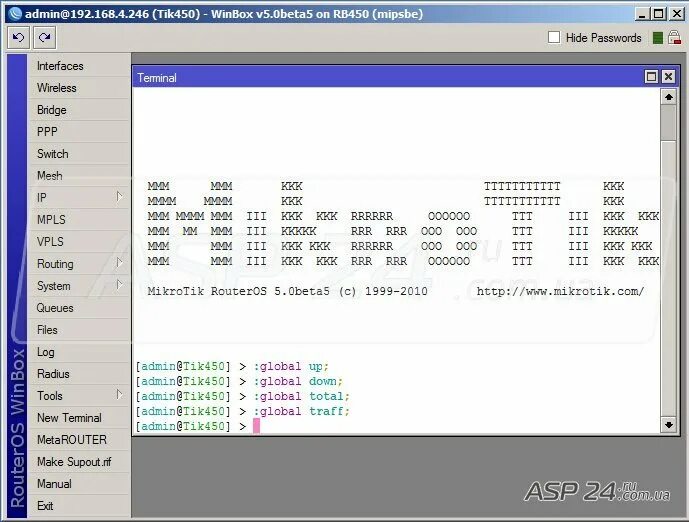Click the IP menu label
This screenshot has width=689, height=522.
[42, 198]
